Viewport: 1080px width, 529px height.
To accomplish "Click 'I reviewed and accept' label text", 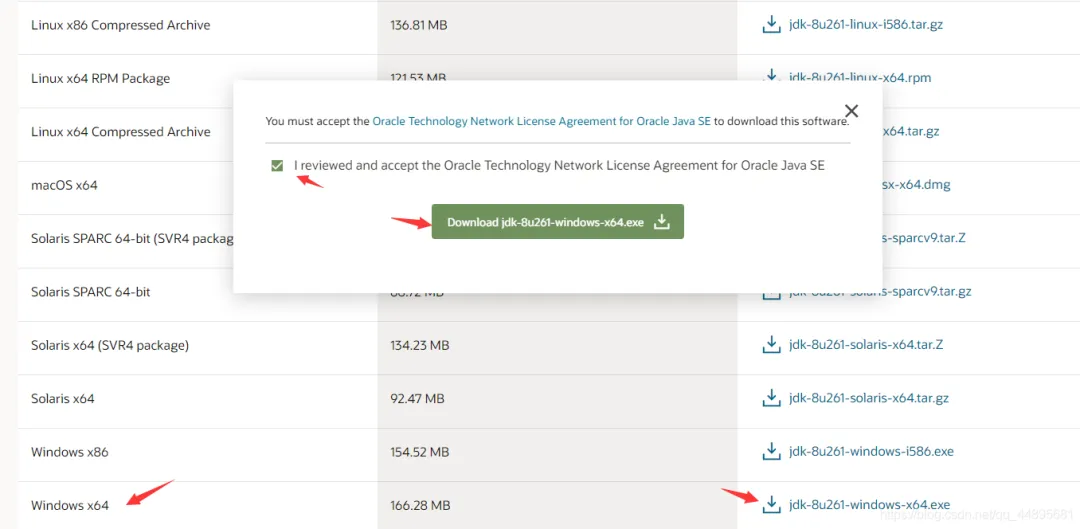I will (559, 166).
